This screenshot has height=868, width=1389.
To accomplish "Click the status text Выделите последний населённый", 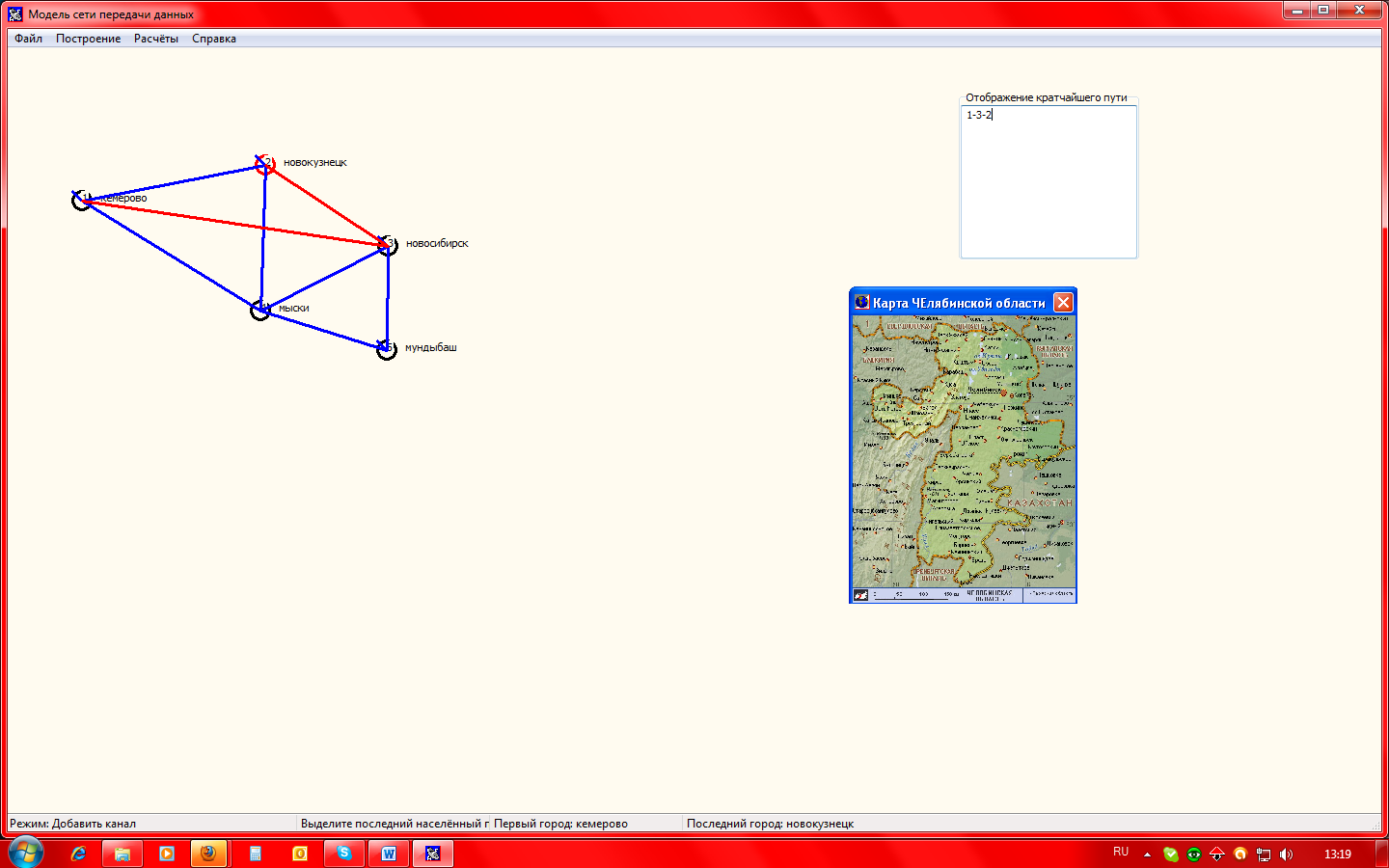I will pos(395,824).
